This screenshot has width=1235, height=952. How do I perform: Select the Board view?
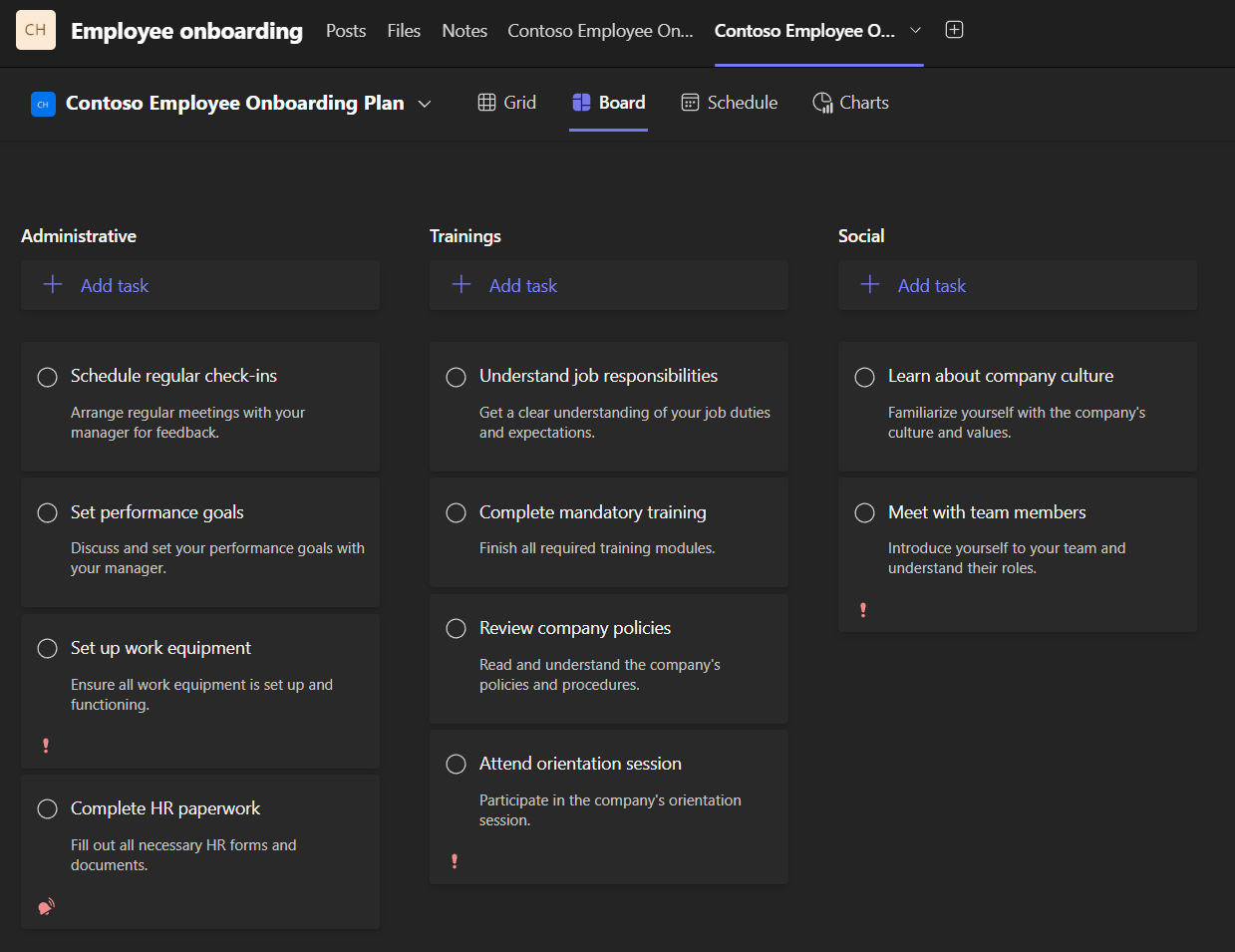point(608,103)
